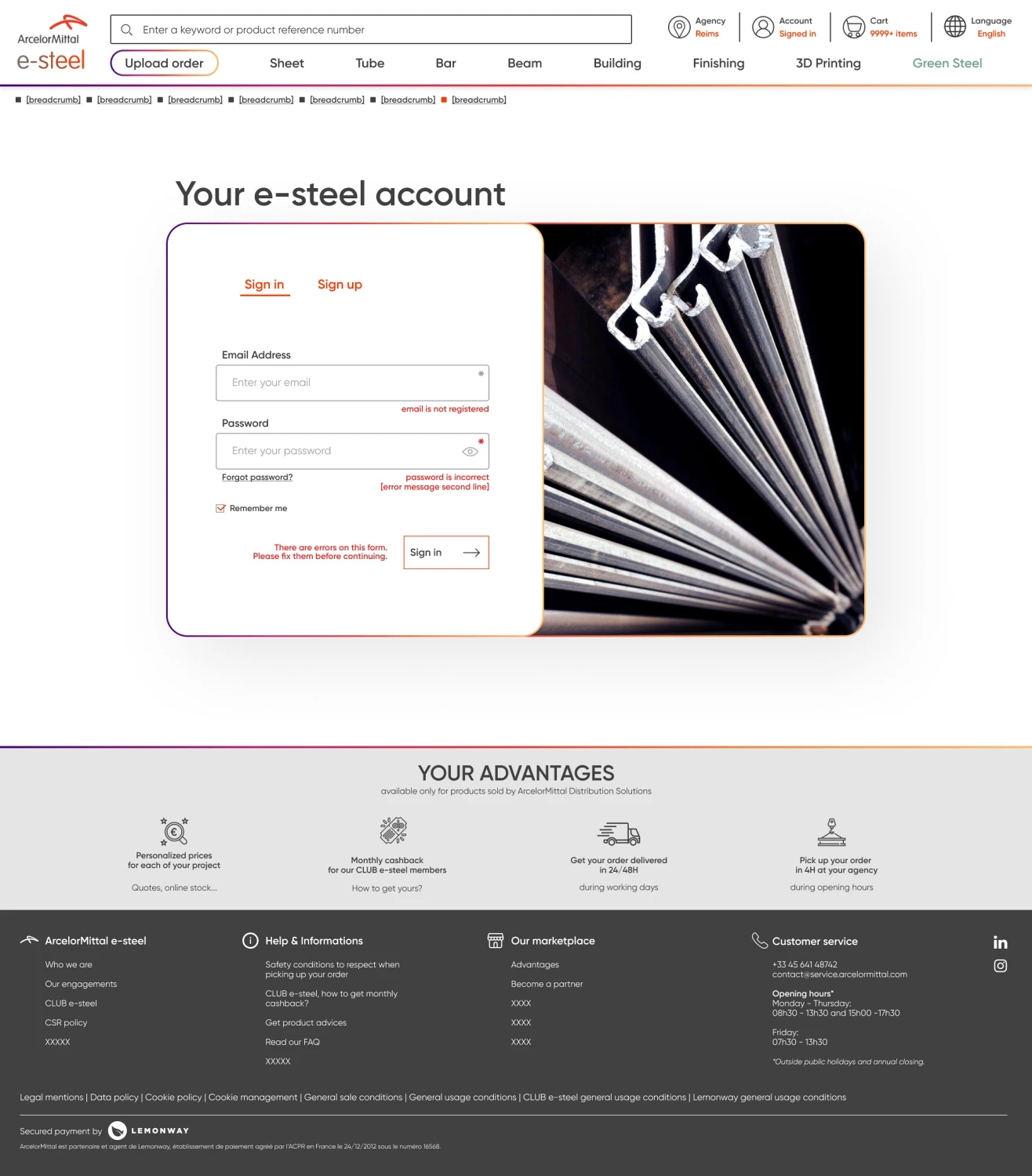Open the Get product advices link
This screenshot has height=1176, width=1032.
[x=306, y=1023]
